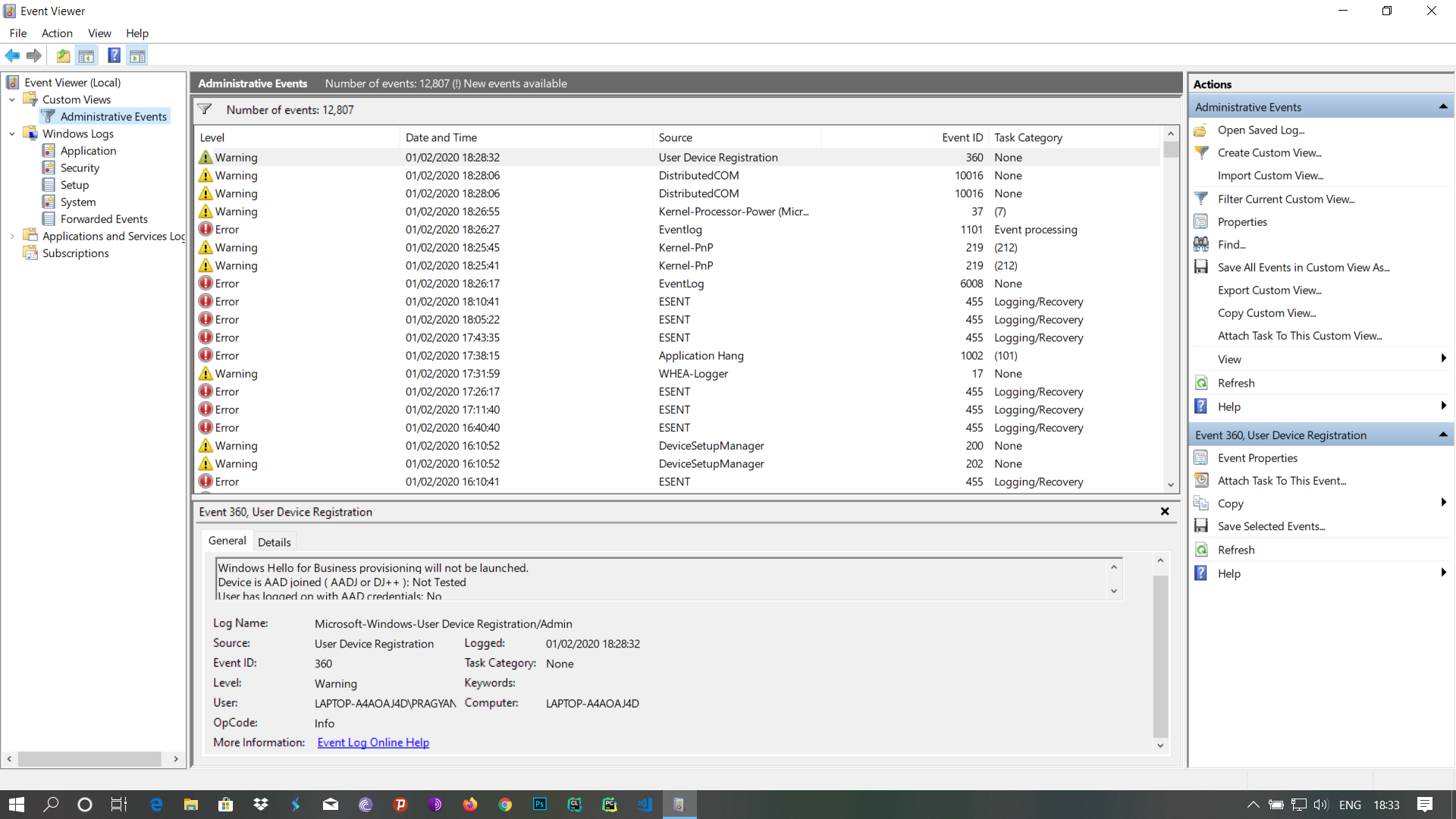Sort events by the Event ID column
The image size is (1456, 819).
[x=904, y=137]
